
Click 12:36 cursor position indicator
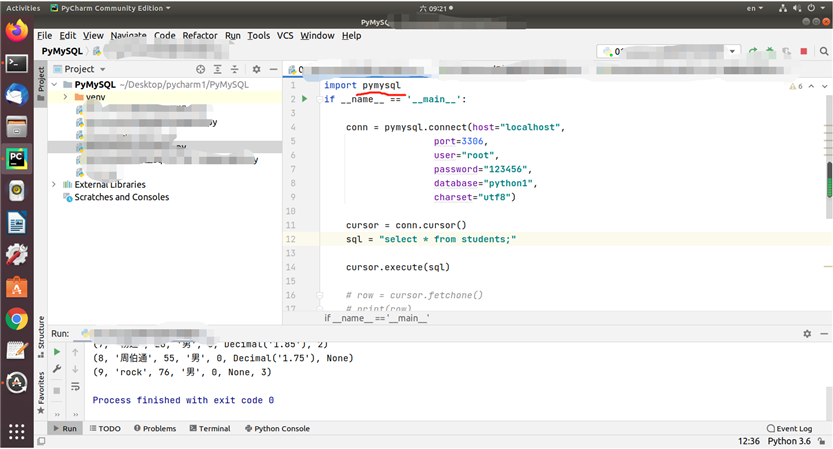tap(749, 441)
